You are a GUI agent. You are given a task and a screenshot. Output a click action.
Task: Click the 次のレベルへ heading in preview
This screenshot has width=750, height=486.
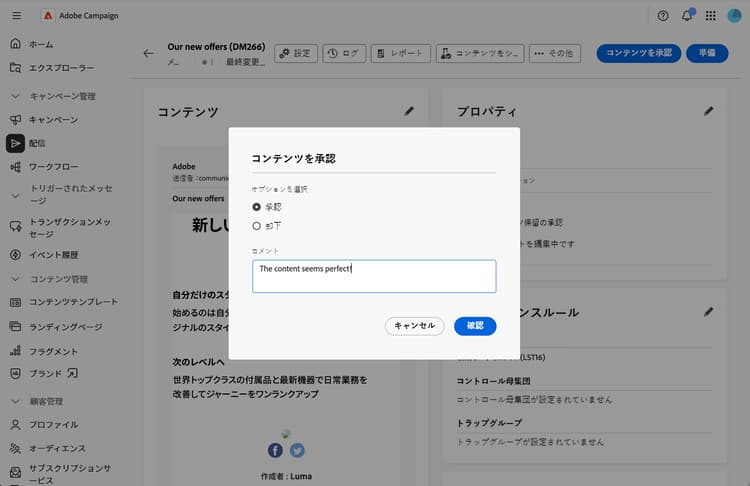(199, 362)
